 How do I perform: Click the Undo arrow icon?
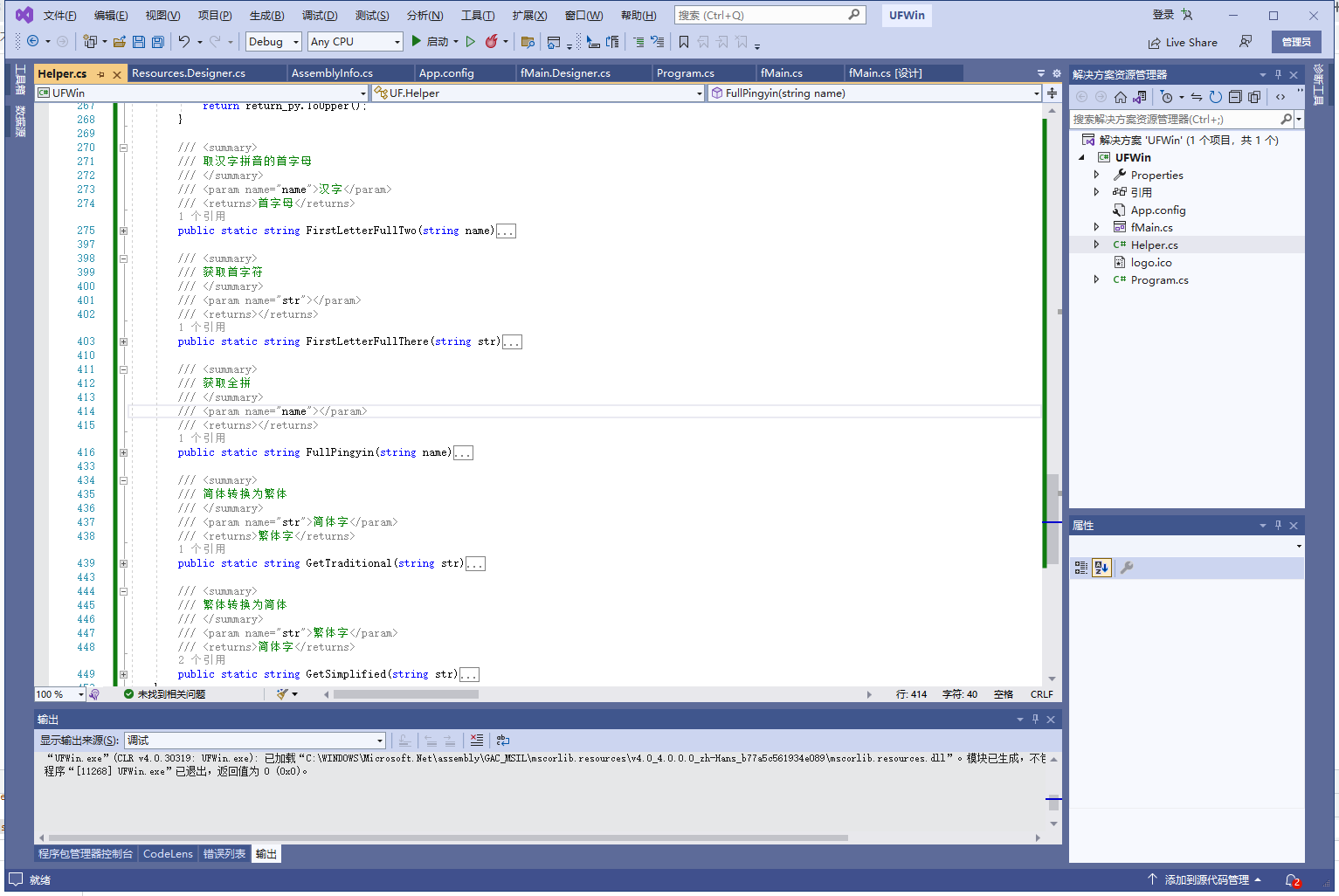184,41
